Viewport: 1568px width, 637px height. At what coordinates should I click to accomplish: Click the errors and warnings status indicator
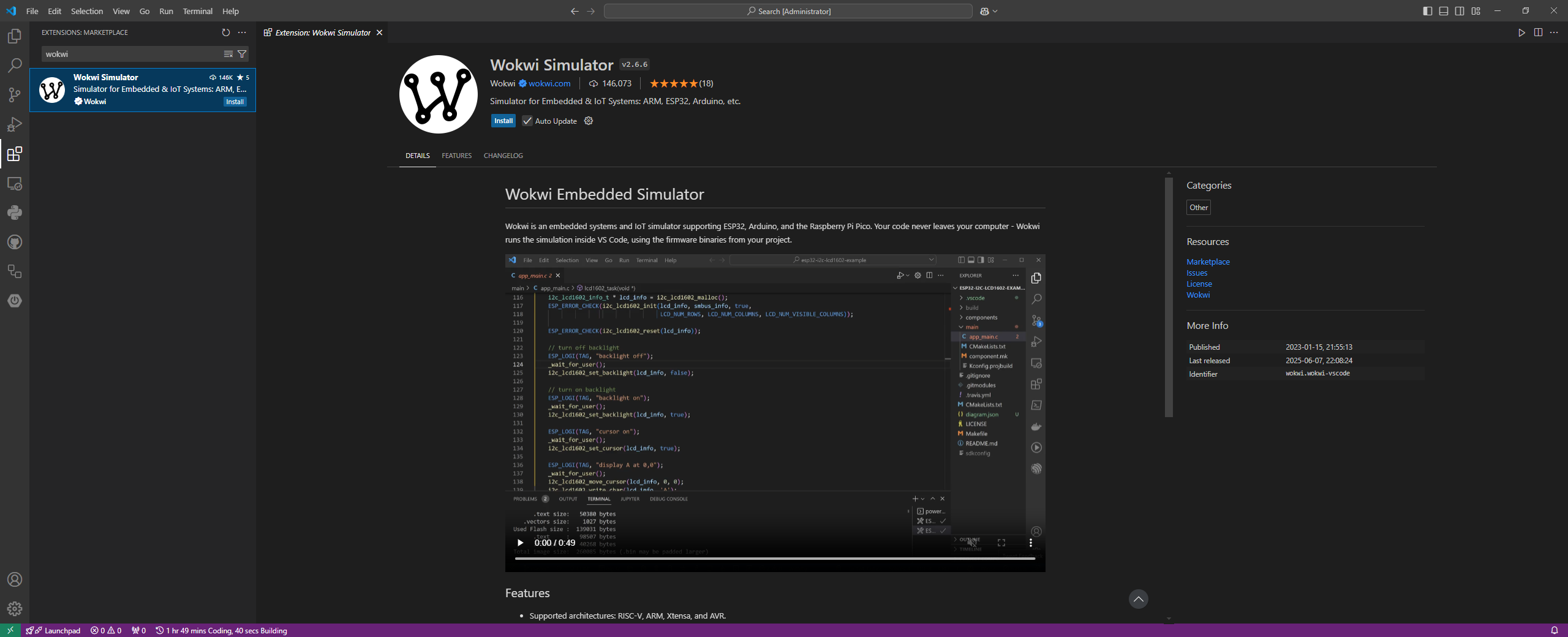pyautogui.click(x=106, y=630)
